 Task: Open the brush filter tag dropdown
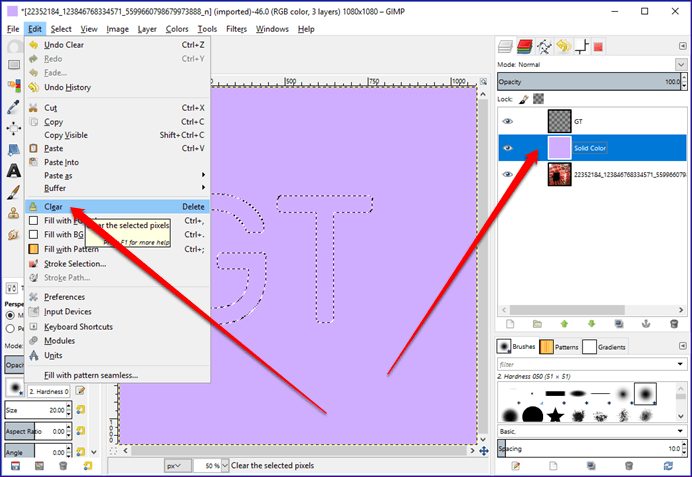click(680, 364)
